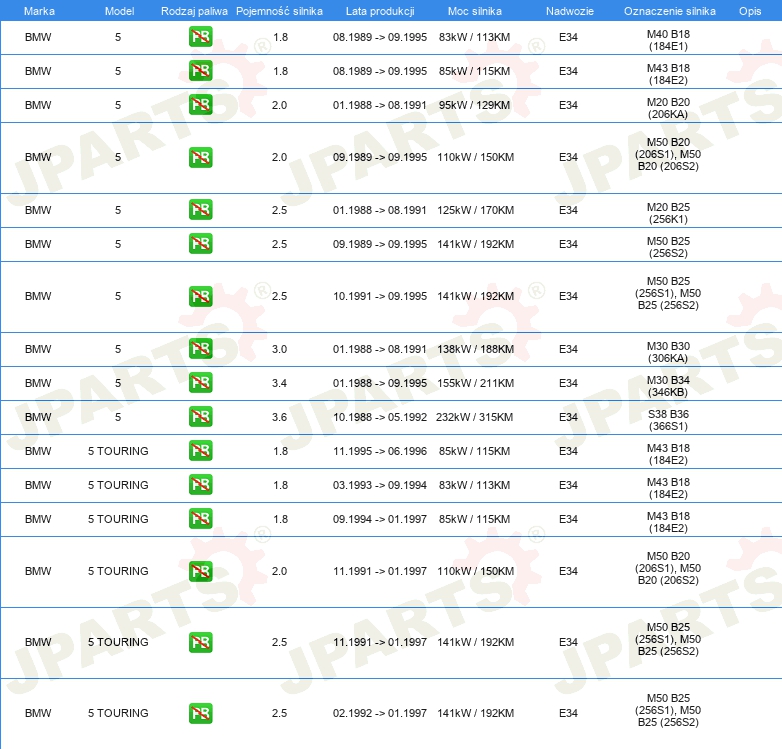782x749 pixels.
Task: Click the Marka column header
Action: (39, 11)
